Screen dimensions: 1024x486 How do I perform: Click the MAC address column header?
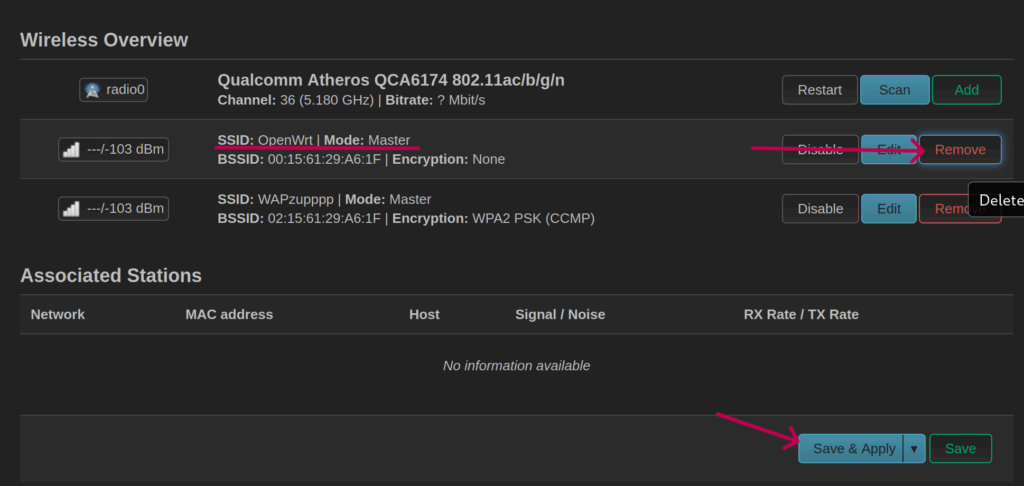click(x=229, y=314)
